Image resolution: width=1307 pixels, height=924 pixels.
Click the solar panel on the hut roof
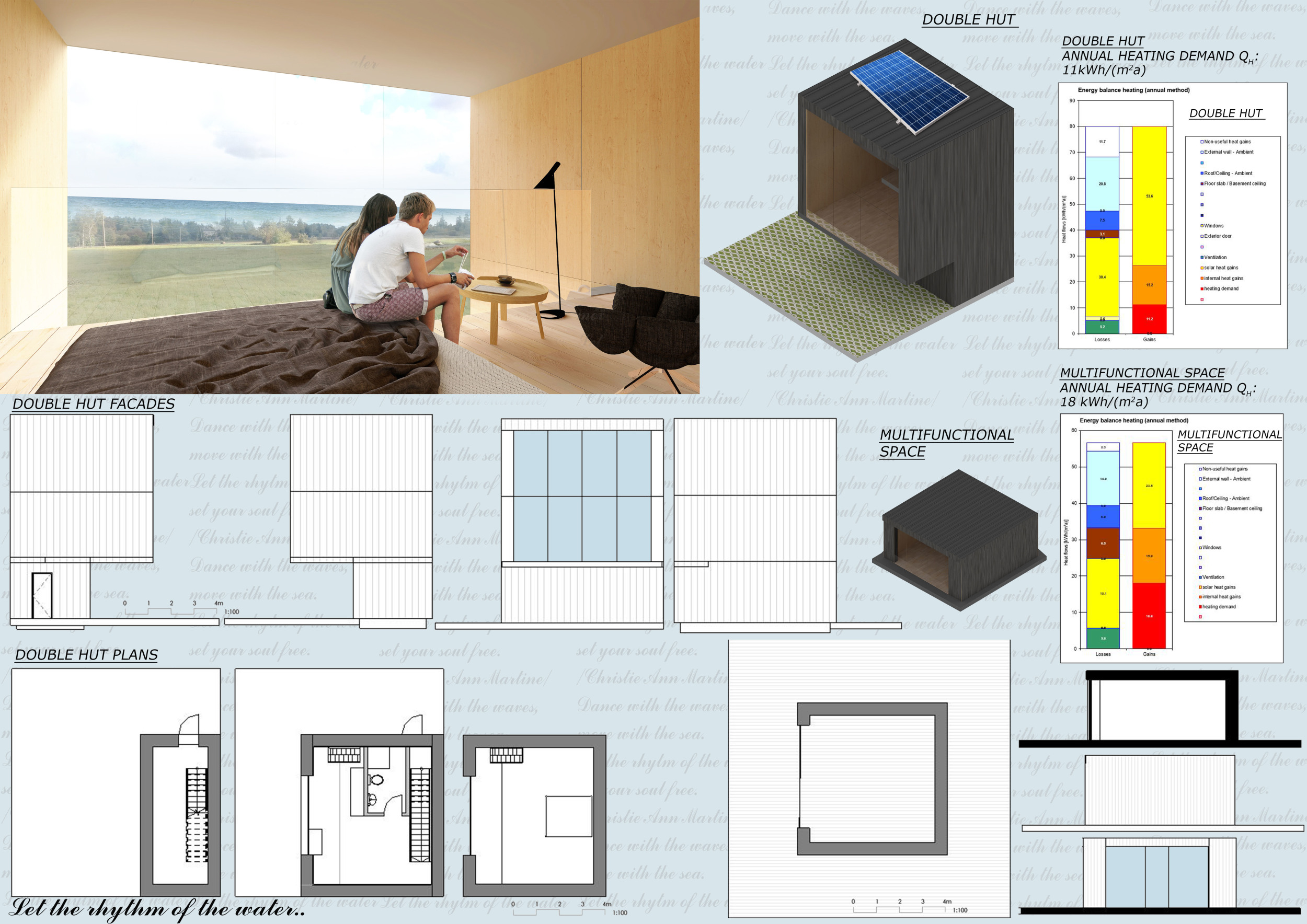[x=909, y=91]
